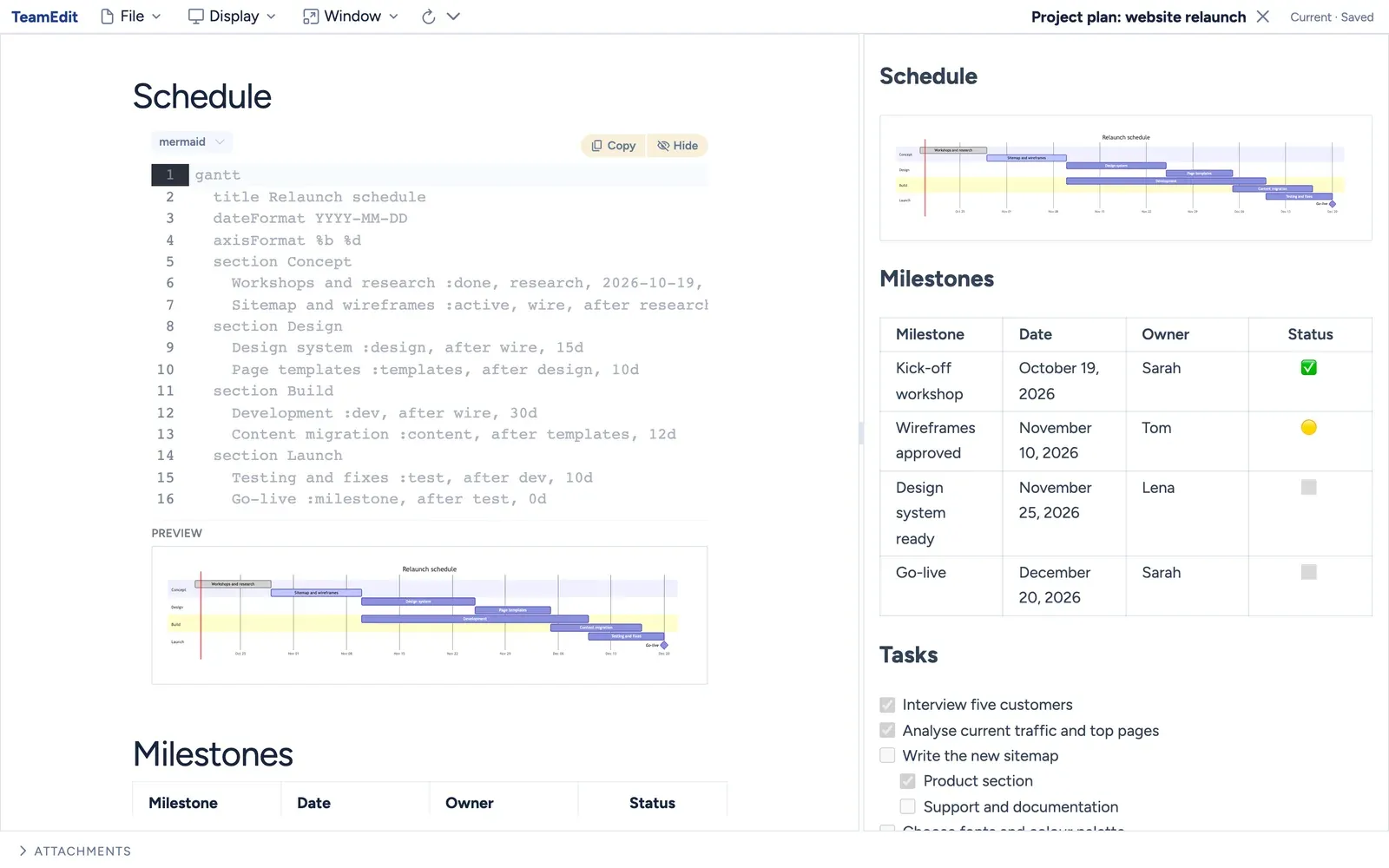1389x868 pixels.
Task: Open the Schedule diagram in preview pane
Action: click(x=1126, y=177)
